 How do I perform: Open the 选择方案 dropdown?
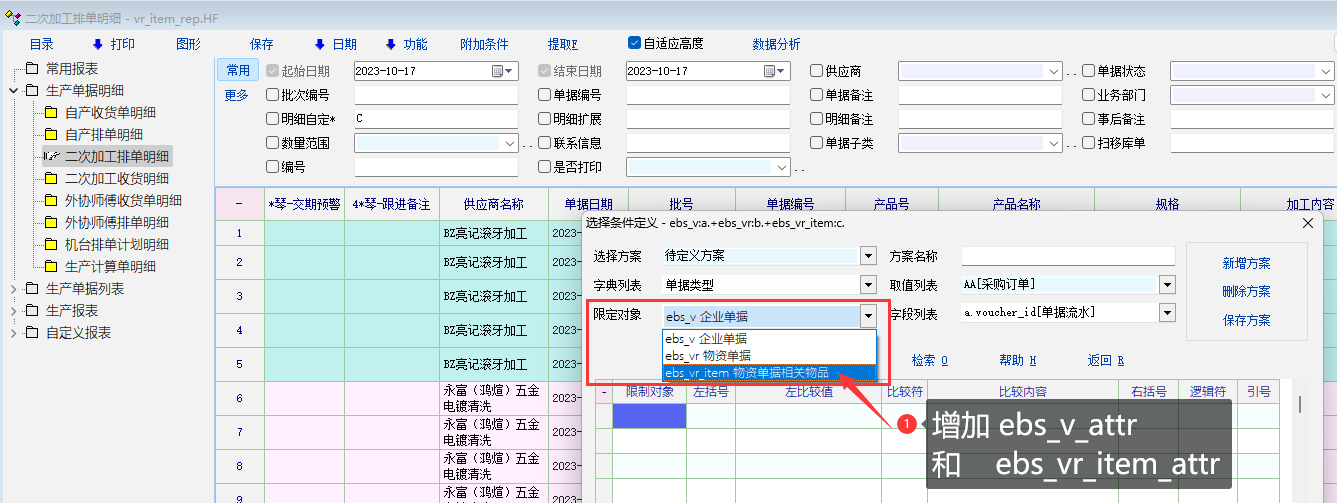(x=868, y=256)
